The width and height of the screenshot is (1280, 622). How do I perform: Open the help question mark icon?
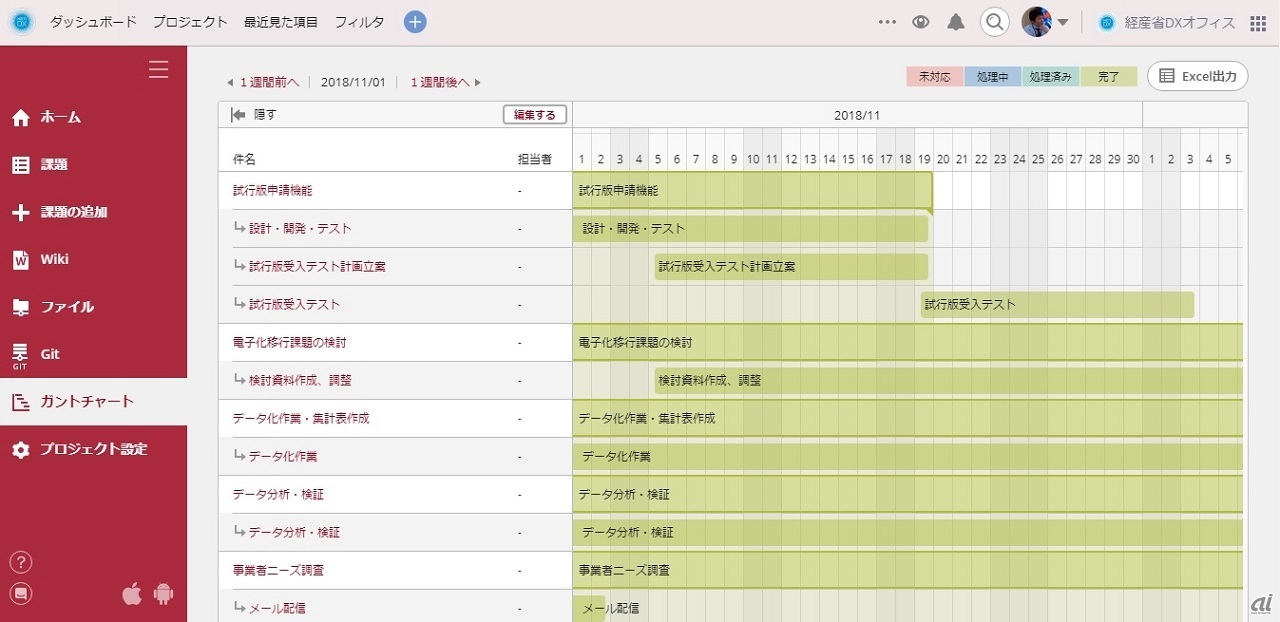pos(21,562)
